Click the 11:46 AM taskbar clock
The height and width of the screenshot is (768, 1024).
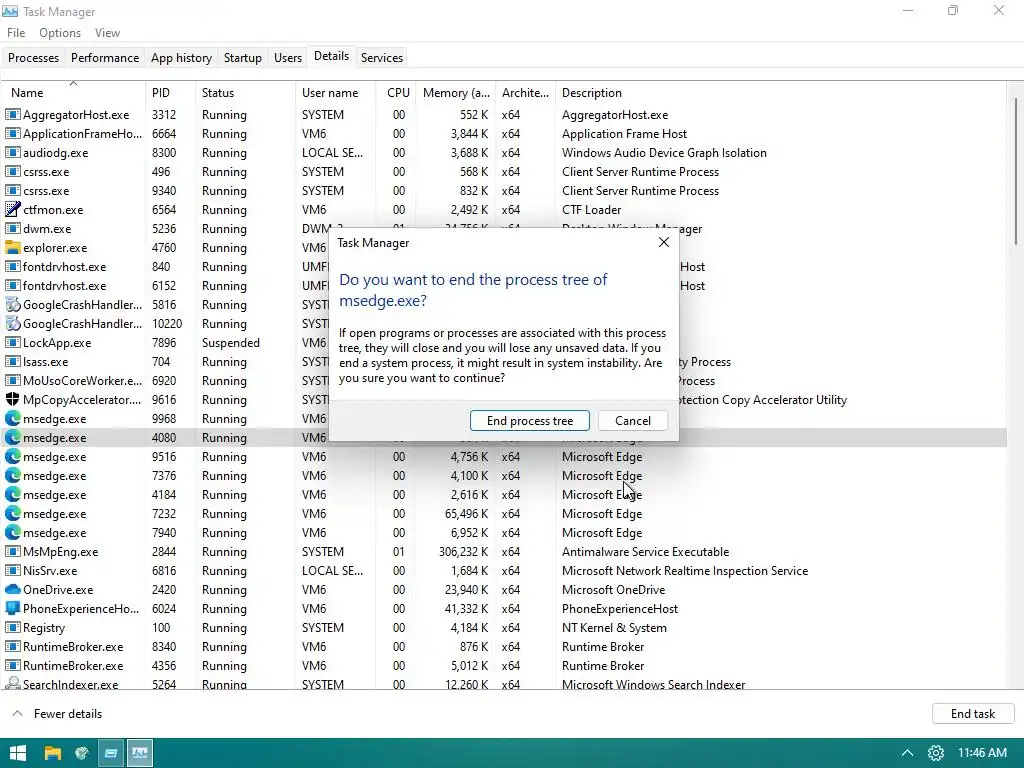tap(982, 752)
